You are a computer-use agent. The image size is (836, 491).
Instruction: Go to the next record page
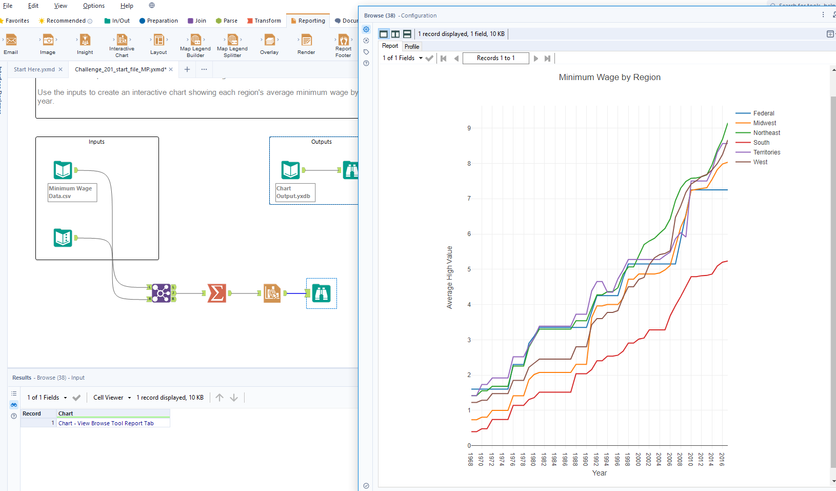[536, 58]
